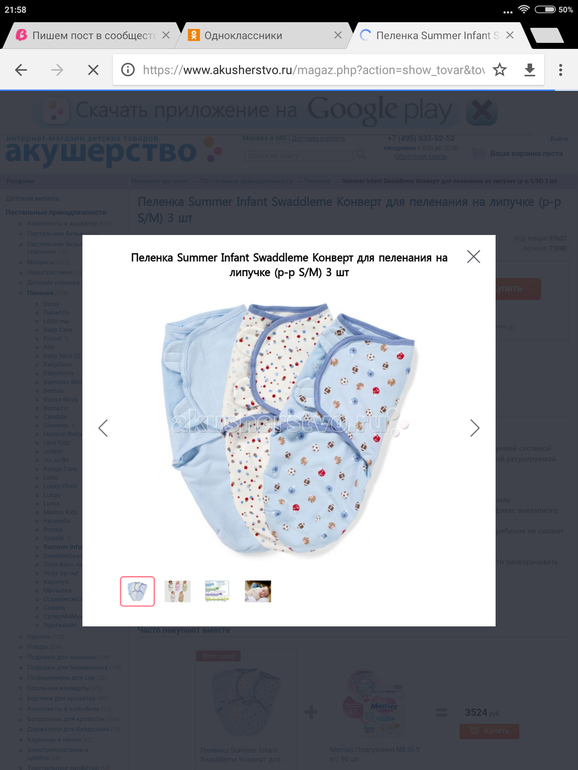Tap the download arrow icon

point(529,70)
